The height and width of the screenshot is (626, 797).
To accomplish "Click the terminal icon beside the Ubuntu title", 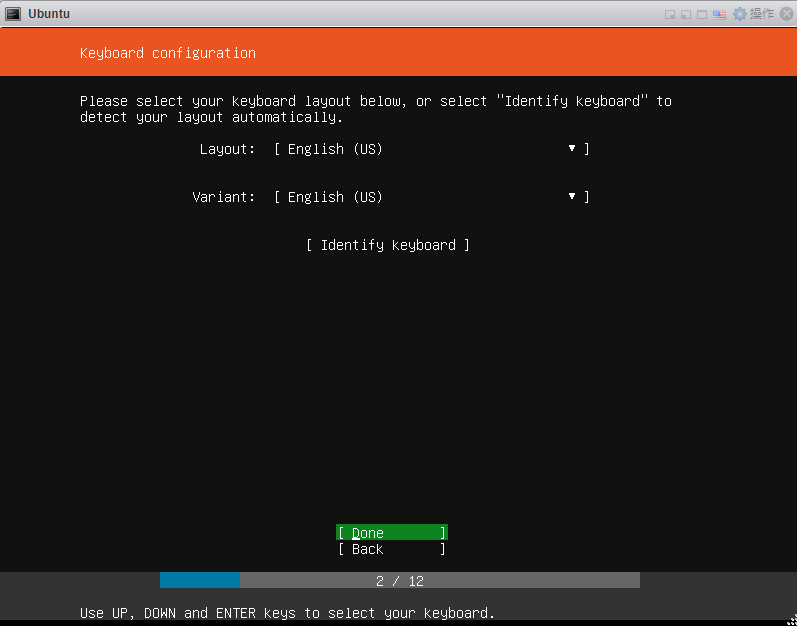I will [x=13, y=14].
